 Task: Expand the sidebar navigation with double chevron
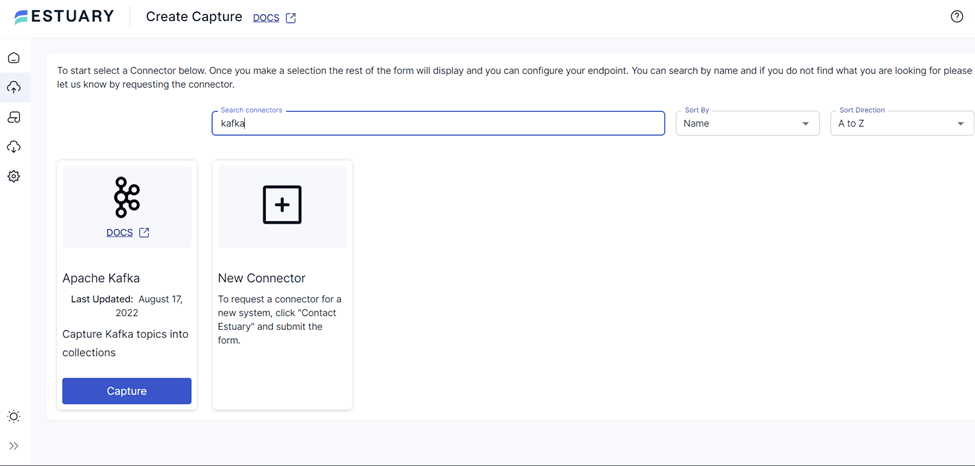click(x=14, y=446)
